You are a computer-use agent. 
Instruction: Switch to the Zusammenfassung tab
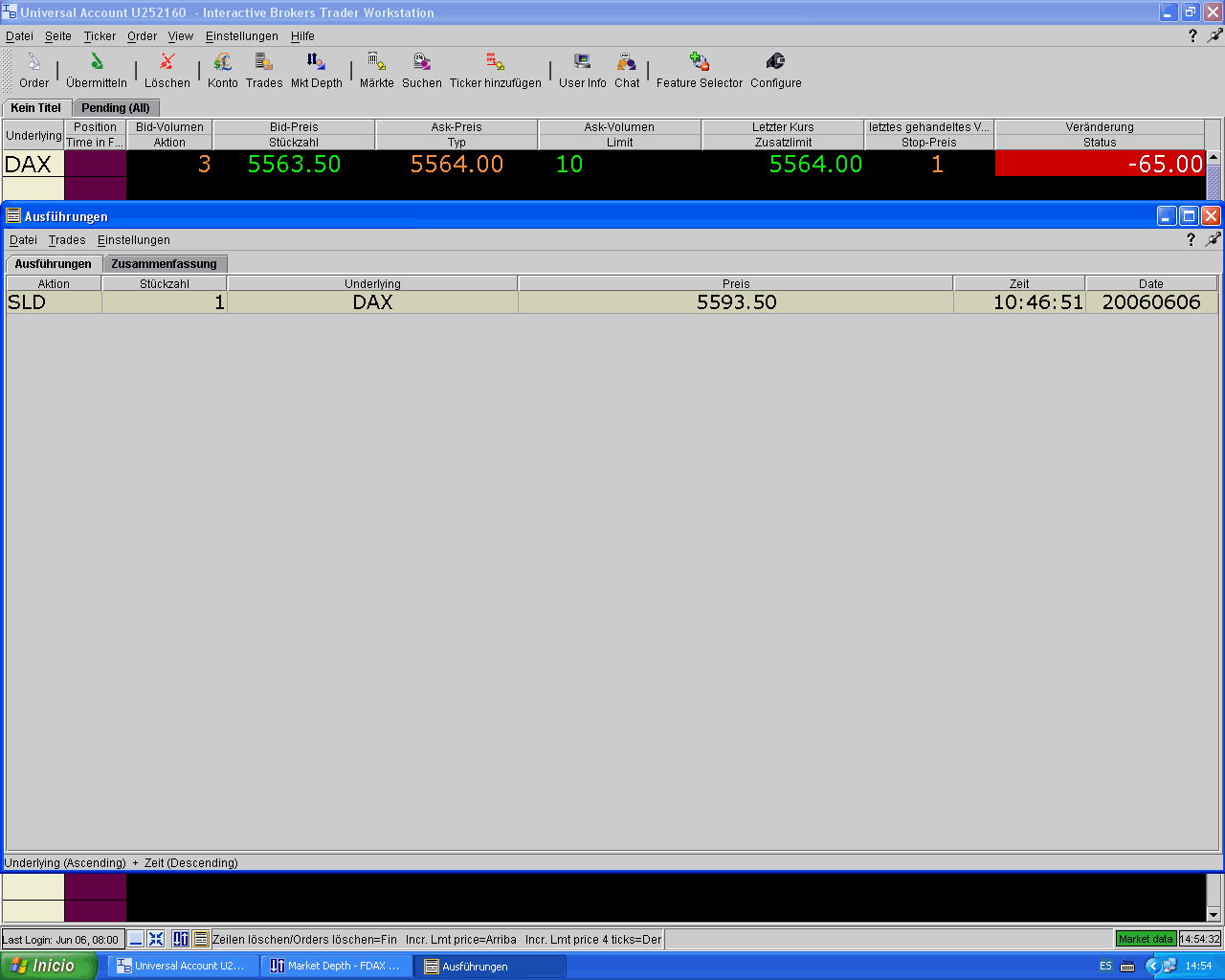tap(165, 264)
